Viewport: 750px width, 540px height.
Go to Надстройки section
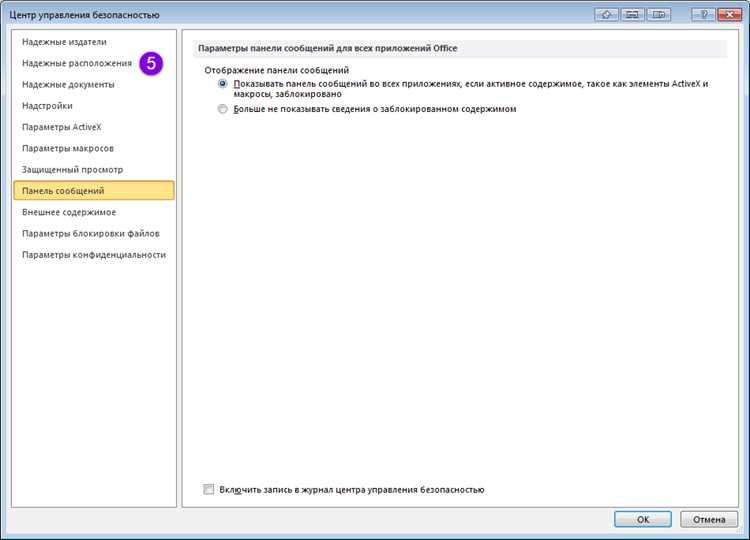[94, 106]
